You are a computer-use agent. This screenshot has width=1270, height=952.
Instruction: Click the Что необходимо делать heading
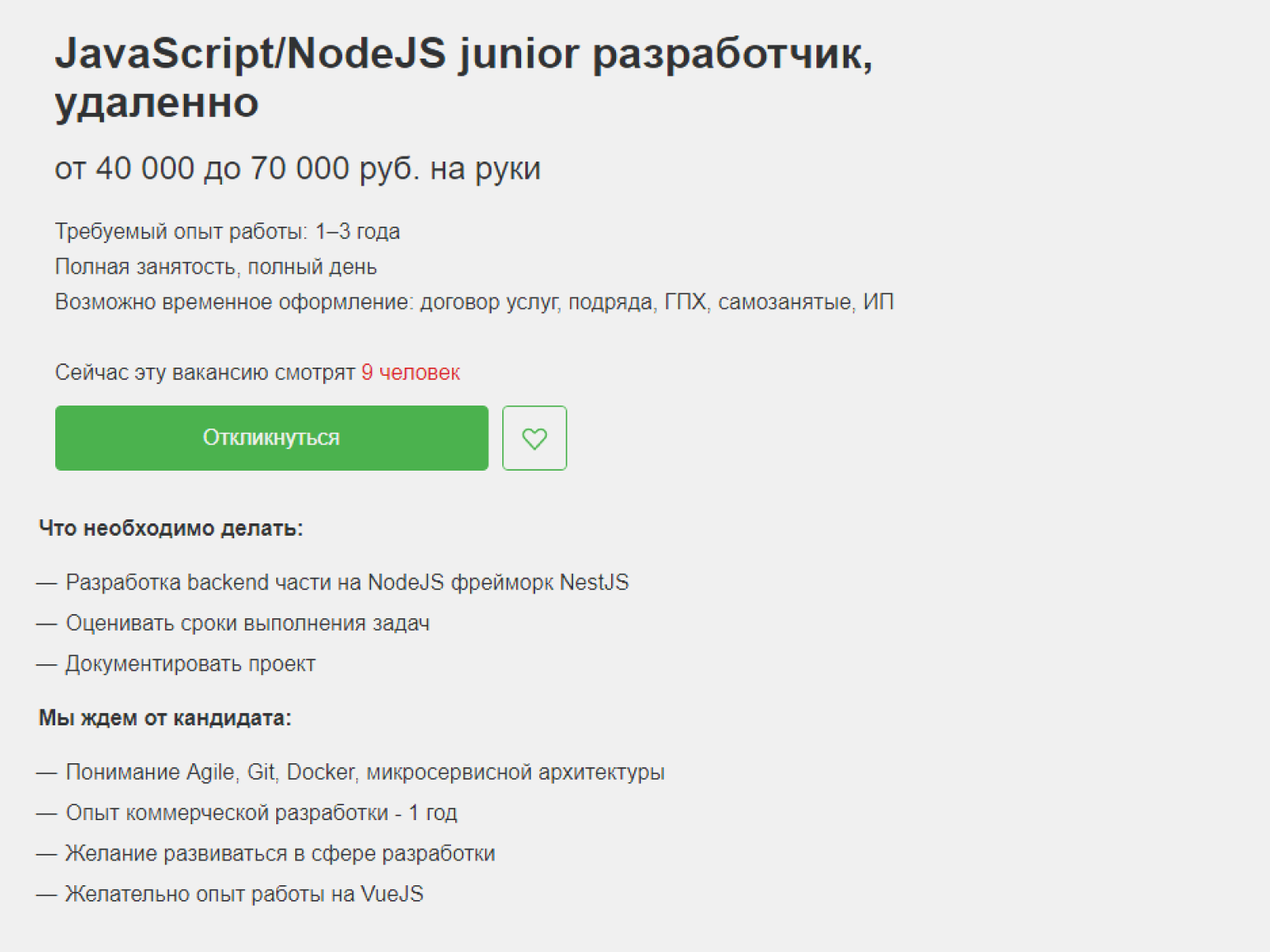pyautogui.click(x=171, y=528)
